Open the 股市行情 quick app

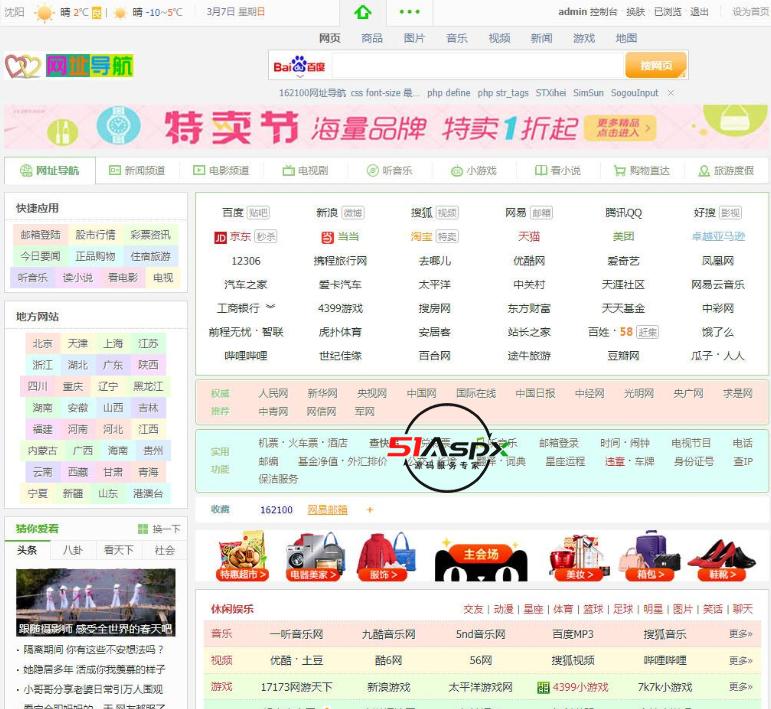95,235
